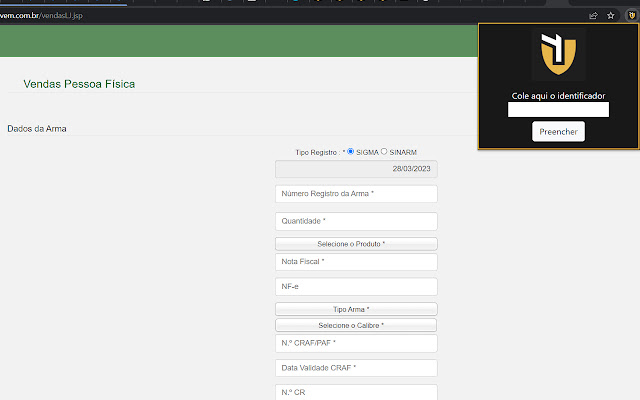Click the browser address bar URL
This screenshot has width=640, height=400.
(41, 16)
